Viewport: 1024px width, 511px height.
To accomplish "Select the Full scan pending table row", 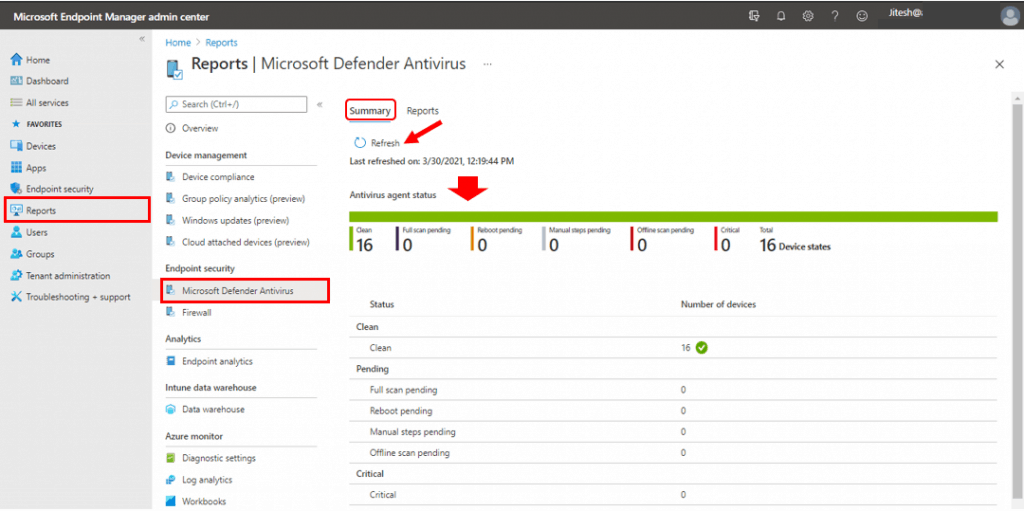I will pyautogui.click(x=673, y=390).
